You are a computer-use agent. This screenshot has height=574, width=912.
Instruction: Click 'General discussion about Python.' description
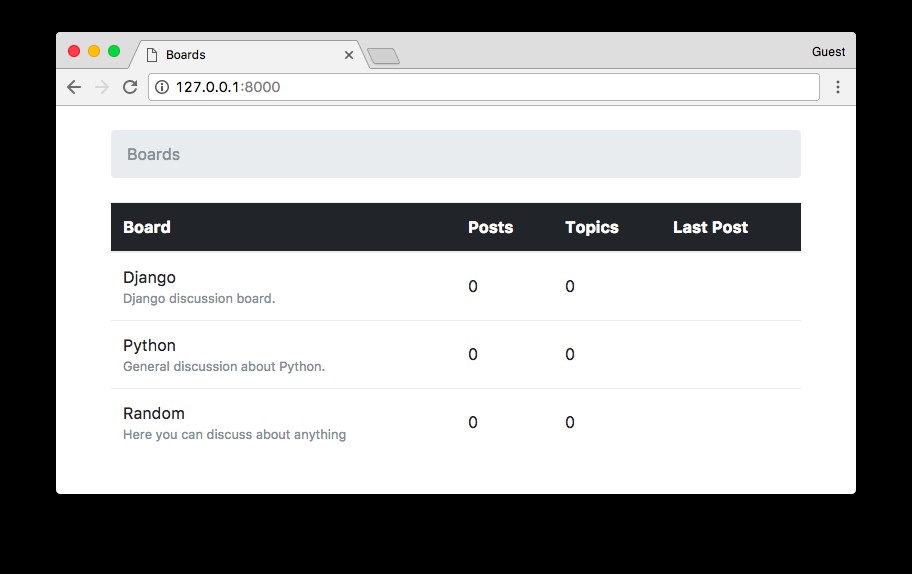pyautogui.click(x=224, y=366)
